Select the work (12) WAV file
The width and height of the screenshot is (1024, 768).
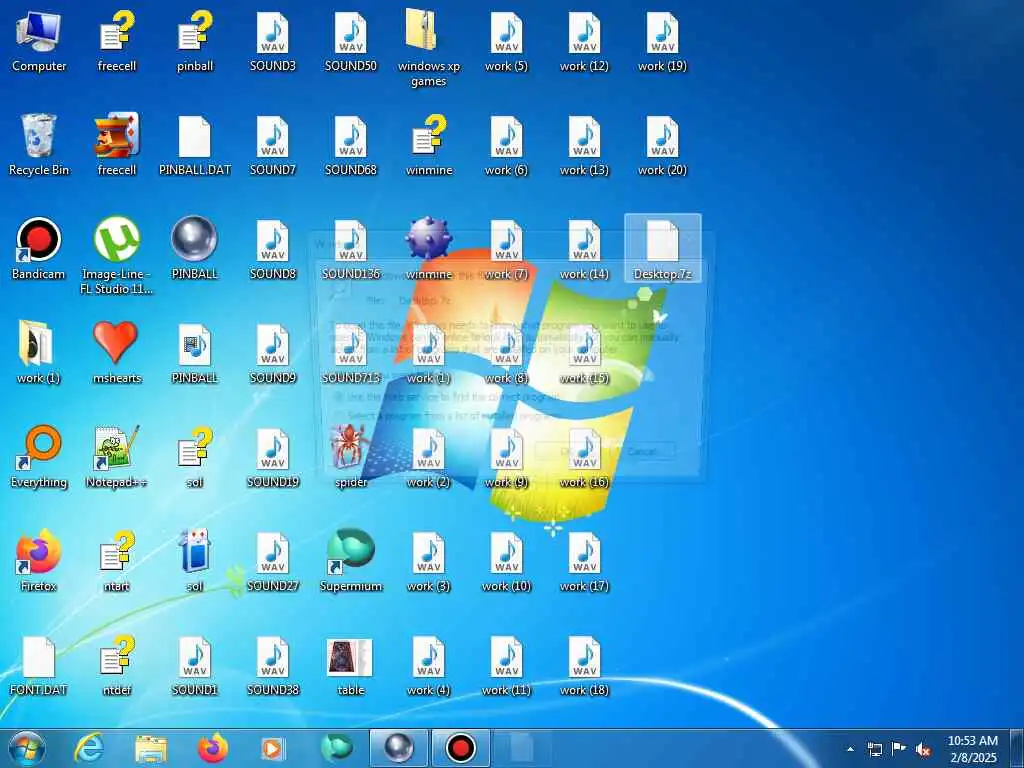pos(584,42)
